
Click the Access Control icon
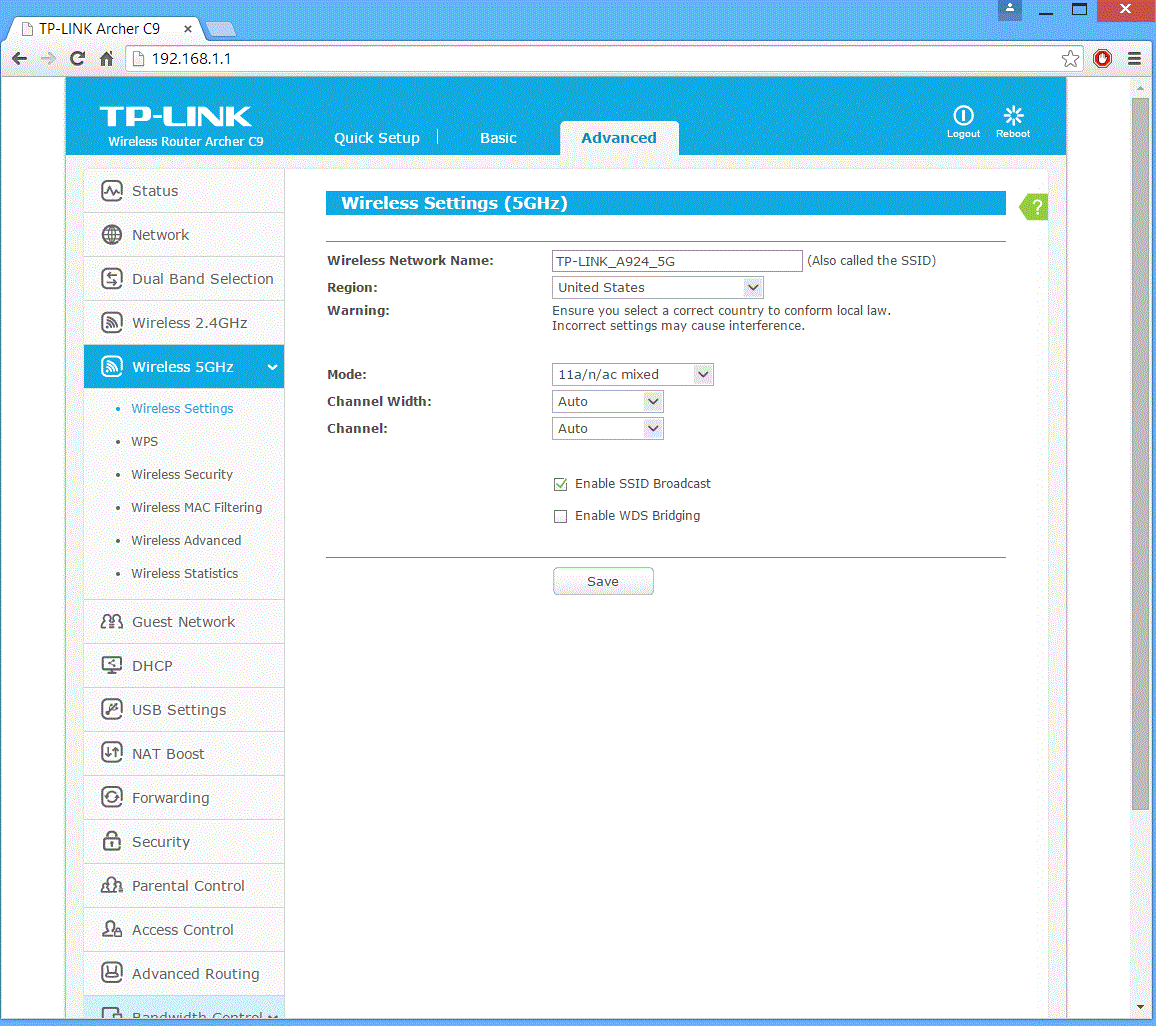pyautogui.click(x=111, y=929)
